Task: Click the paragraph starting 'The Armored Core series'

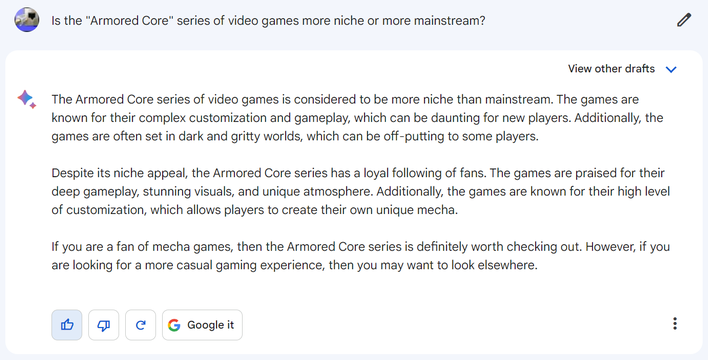Action: (x=357, y=118)
